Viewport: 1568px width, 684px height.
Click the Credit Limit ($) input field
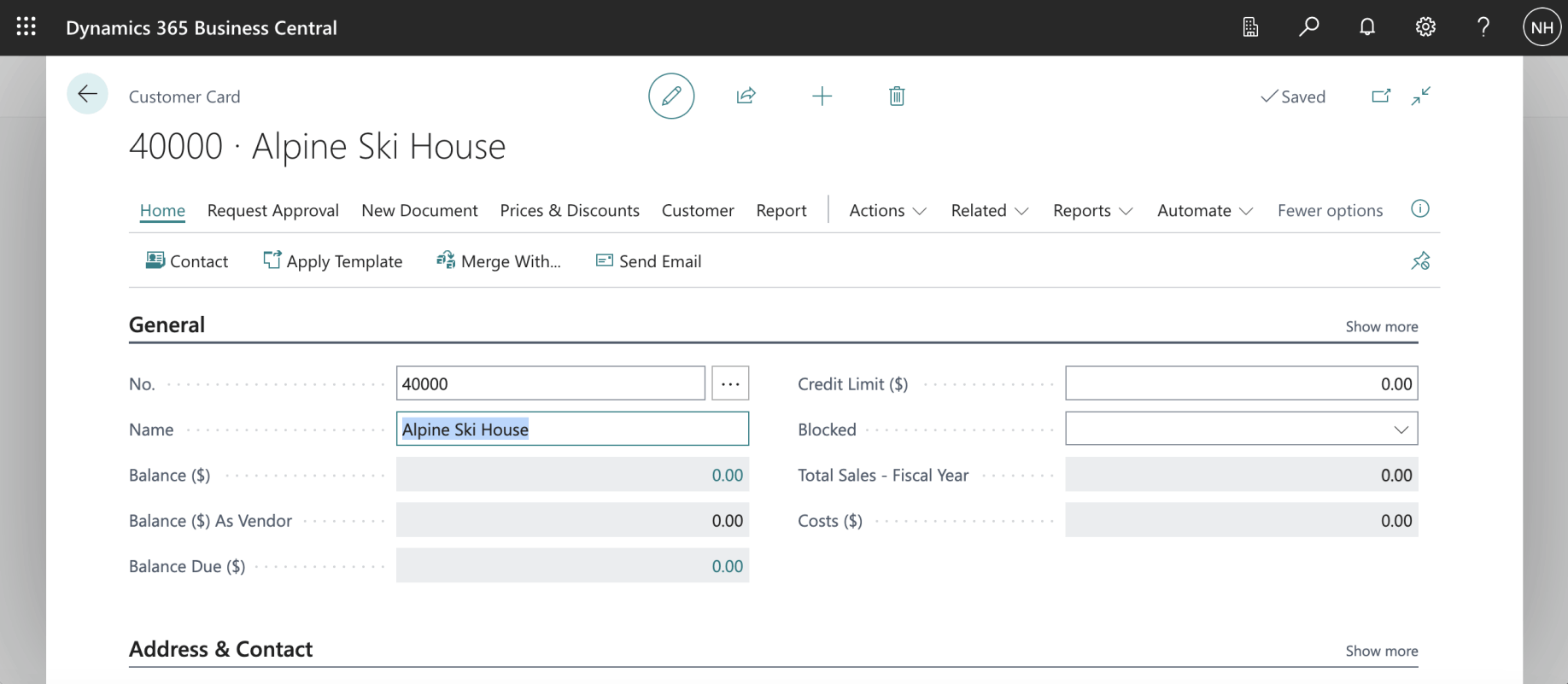tap(1241, 384)
